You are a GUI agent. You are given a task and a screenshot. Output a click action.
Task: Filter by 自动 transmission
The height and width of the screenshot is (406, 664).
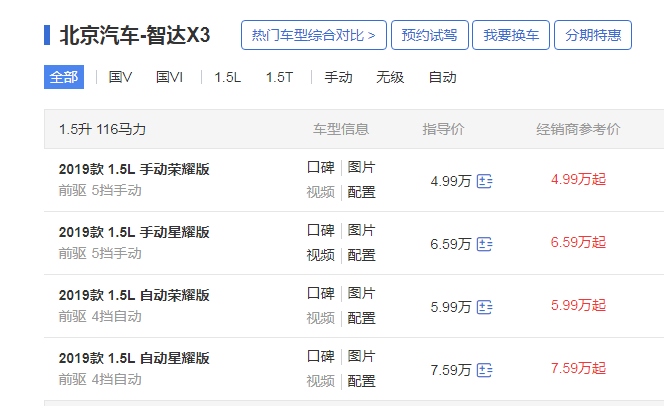click(x=443, y=77)
